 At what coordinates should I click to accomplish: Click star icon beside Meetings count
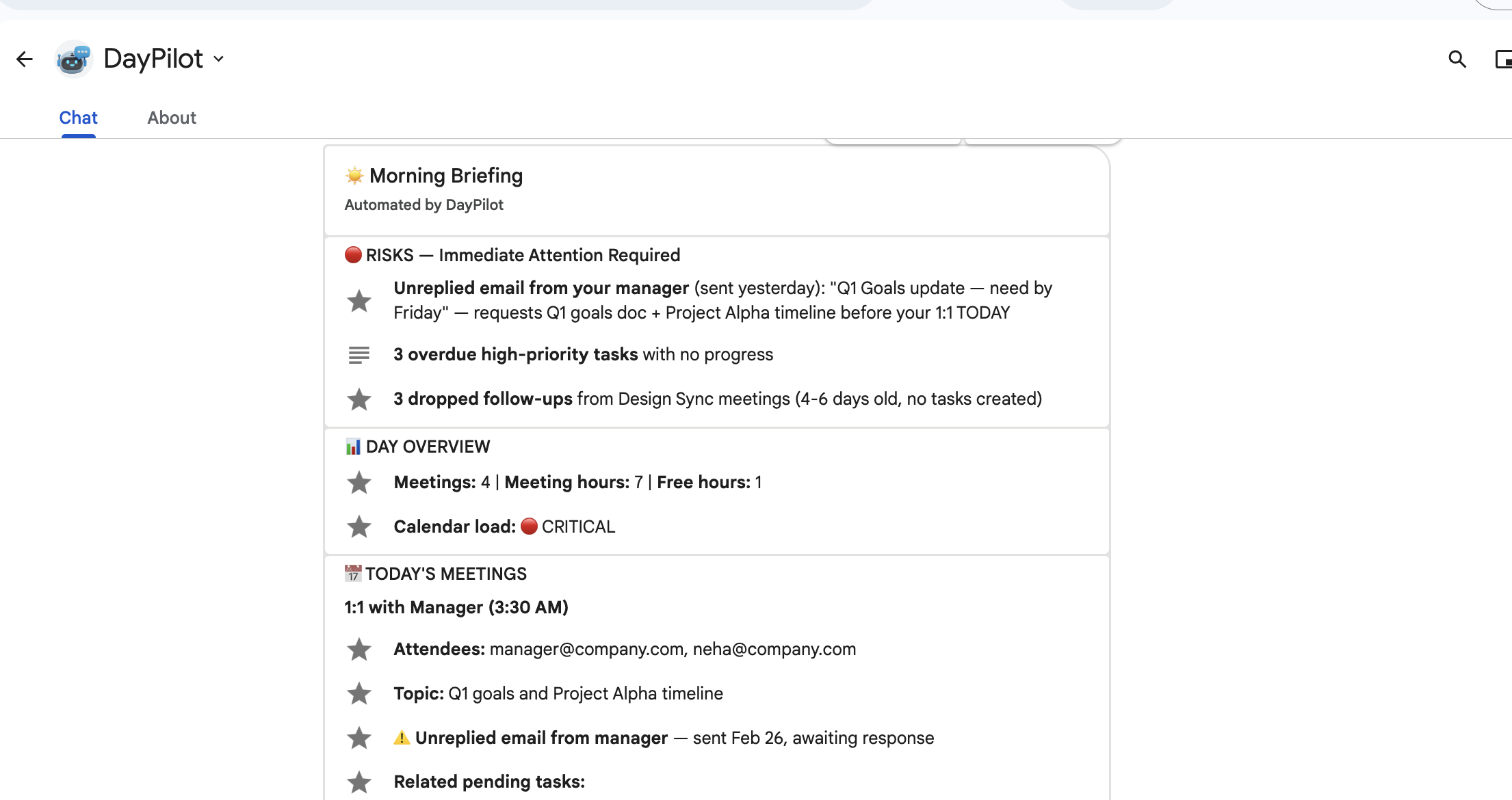click(x=359, y=483)
